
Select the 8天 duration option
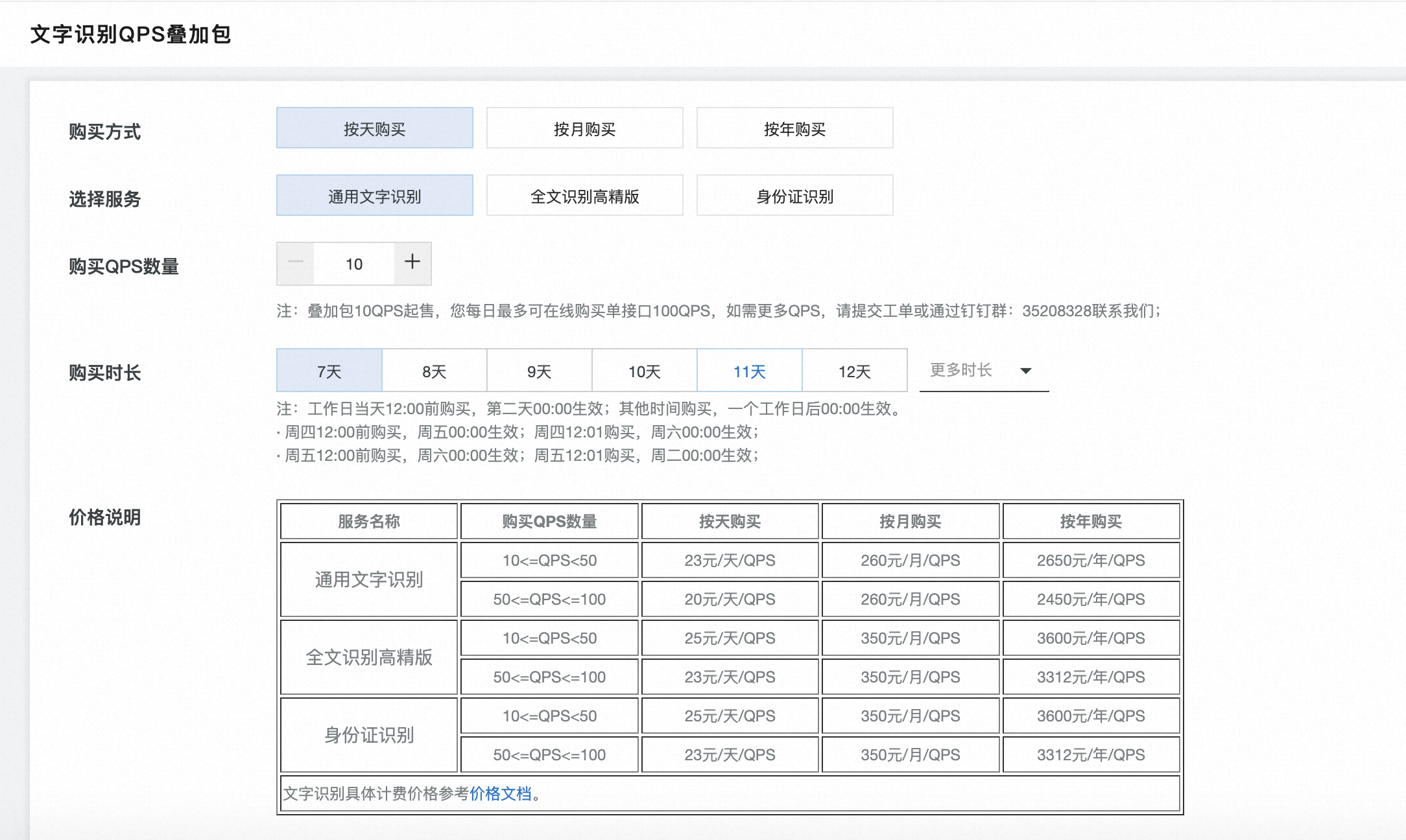(x=435, y=371)
